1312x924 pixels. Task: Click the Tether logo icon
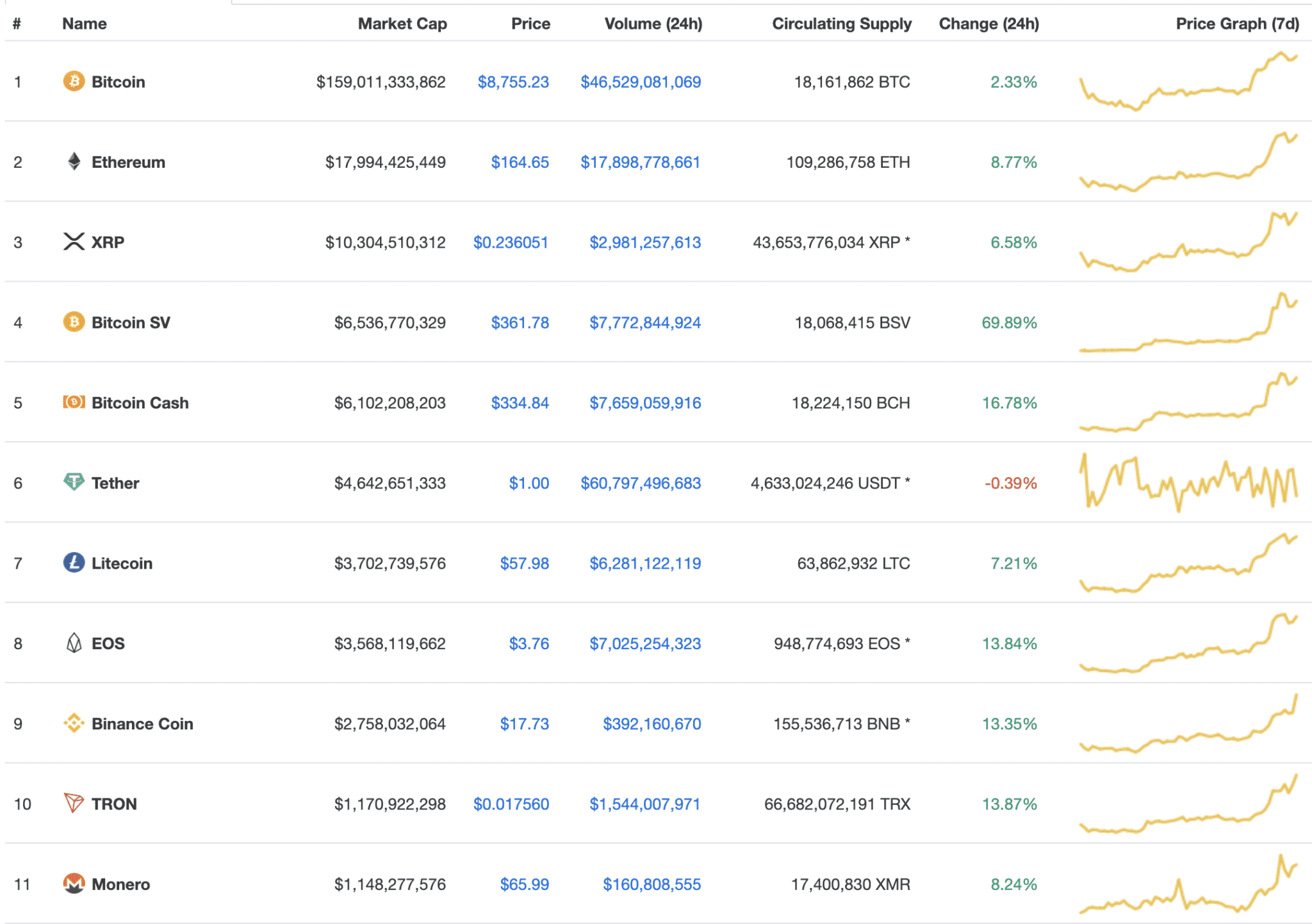click(x=74, y=482)
